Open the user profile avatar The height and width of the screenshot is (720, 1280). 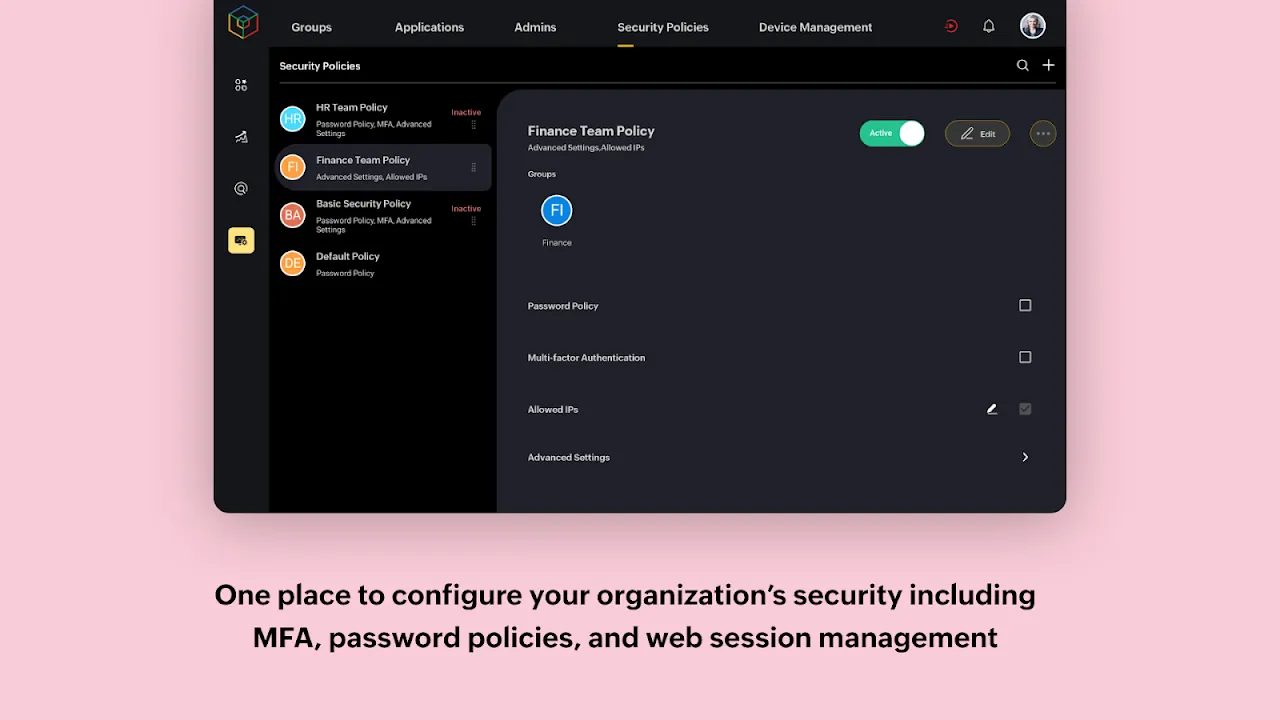point(1033,26)
